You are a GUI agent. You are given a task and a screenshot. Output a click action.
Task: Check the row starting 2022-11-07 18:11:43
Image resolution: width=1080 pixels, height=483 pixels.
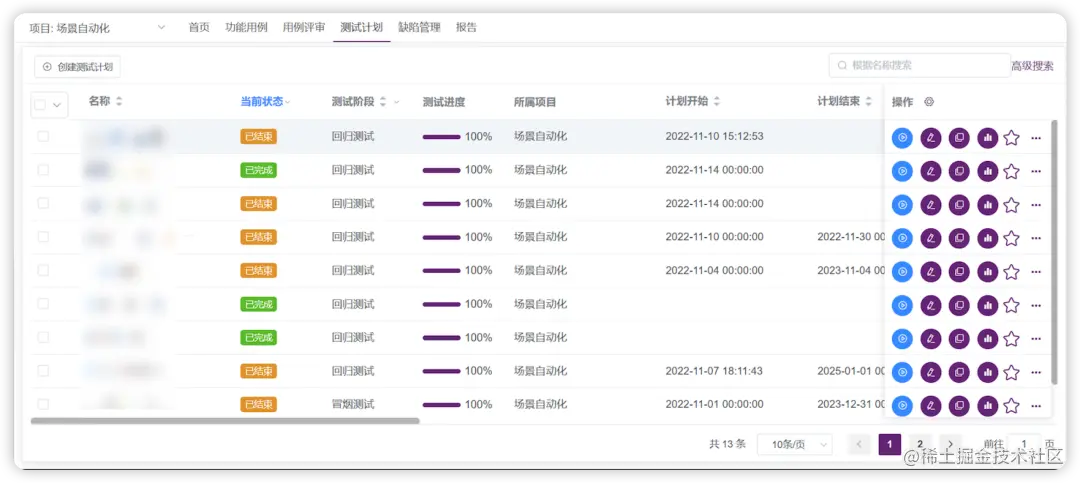point(43,371)
